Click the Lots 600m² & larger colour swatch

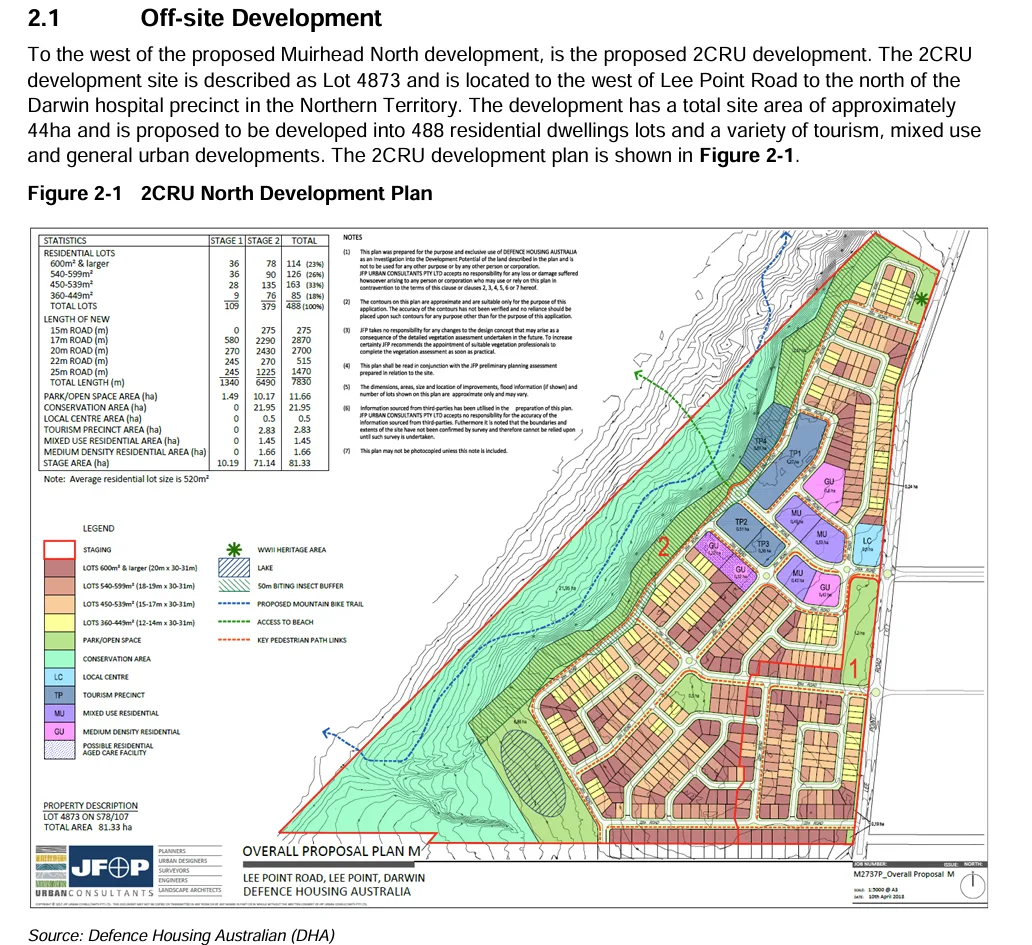click(x=59, y=567)
